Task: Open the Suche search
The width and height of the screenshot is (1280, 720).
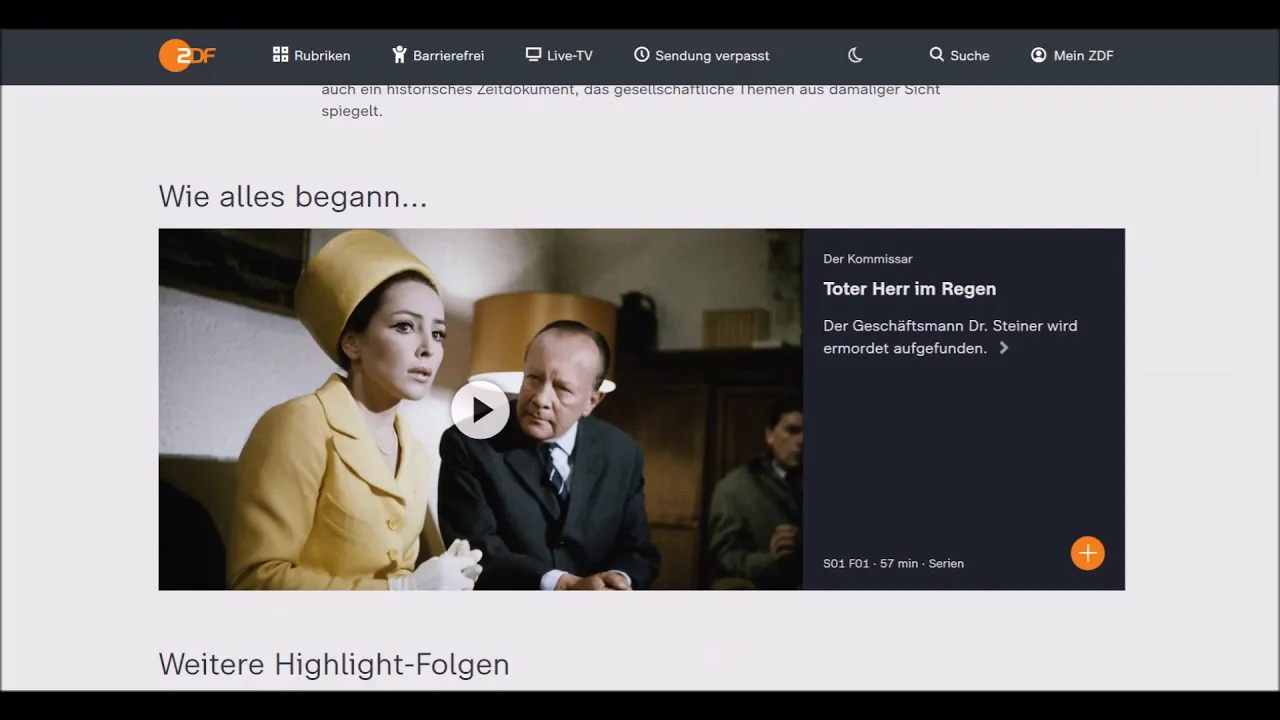Action: pyautogui.click(x=959, y=55)
